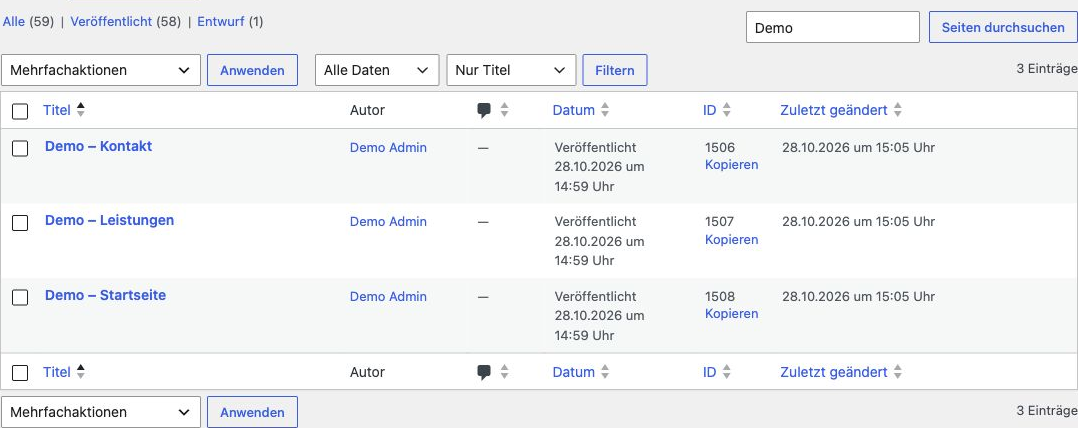Click the top 3 Einträge count

tap(1047, 69)
